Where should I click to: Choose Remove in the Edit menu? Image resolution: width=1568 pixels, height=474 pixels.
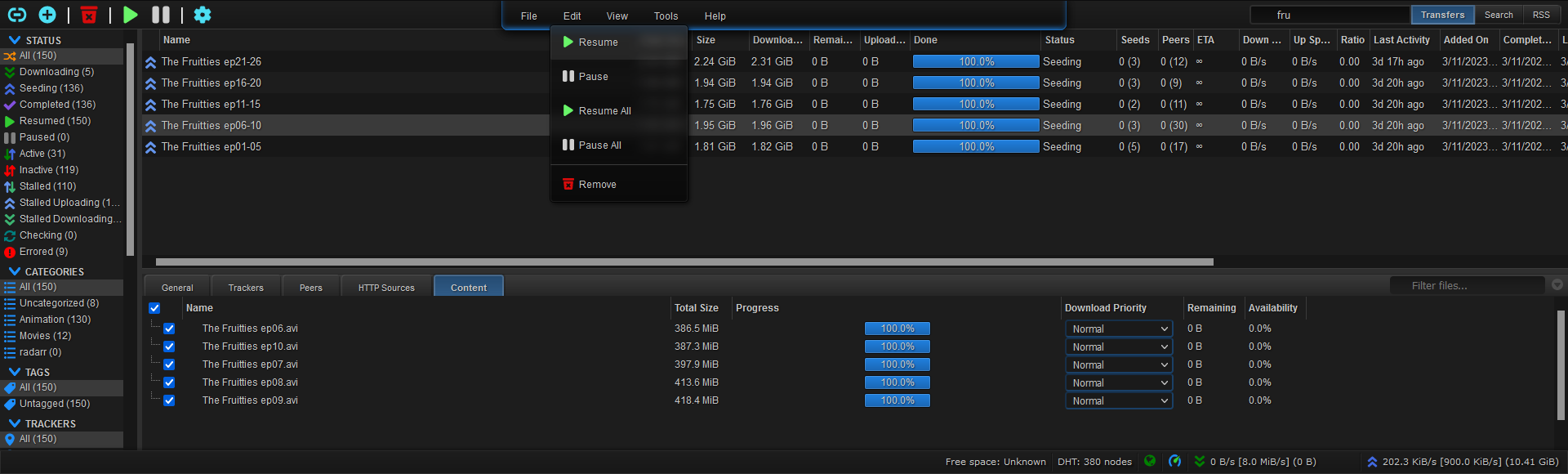619,185
